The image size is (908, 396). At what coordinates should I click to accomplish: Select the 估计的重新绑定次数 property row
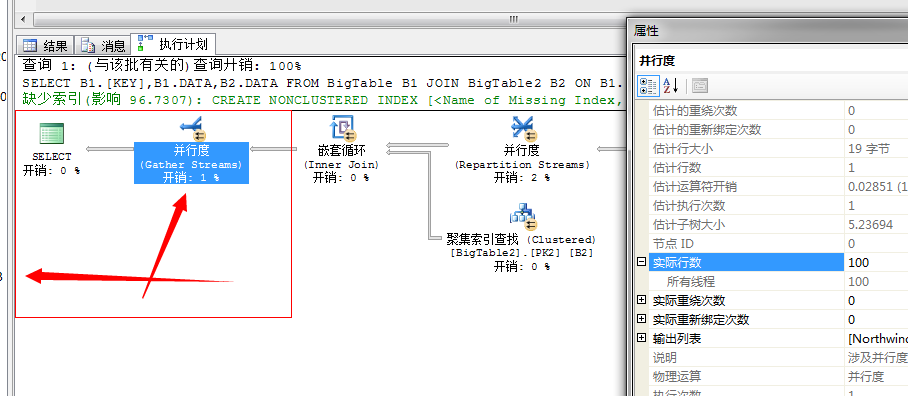(778, 129)
